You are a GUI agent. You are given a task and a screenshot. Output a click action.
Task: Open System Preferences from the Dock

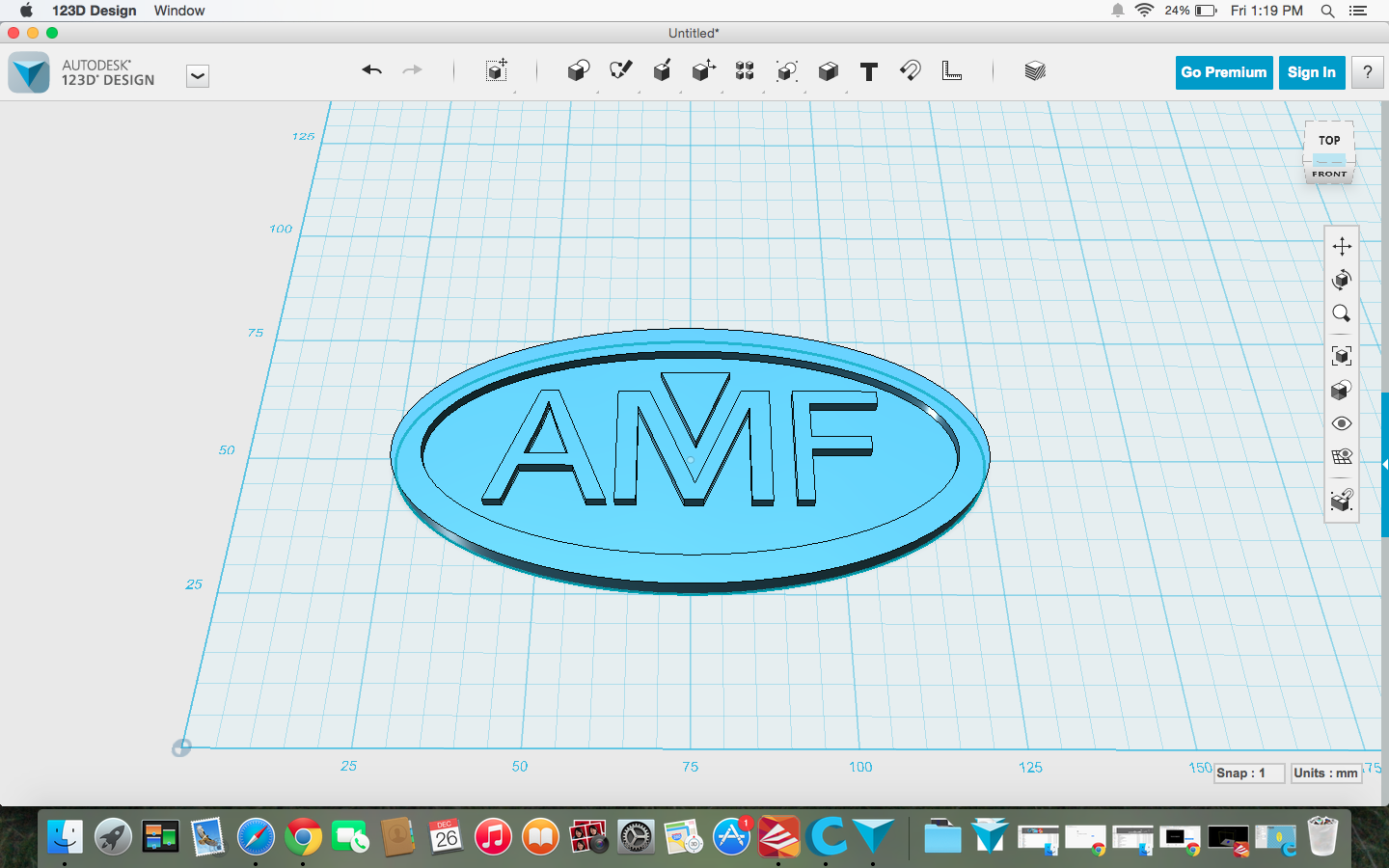click(x=636, y=836)
